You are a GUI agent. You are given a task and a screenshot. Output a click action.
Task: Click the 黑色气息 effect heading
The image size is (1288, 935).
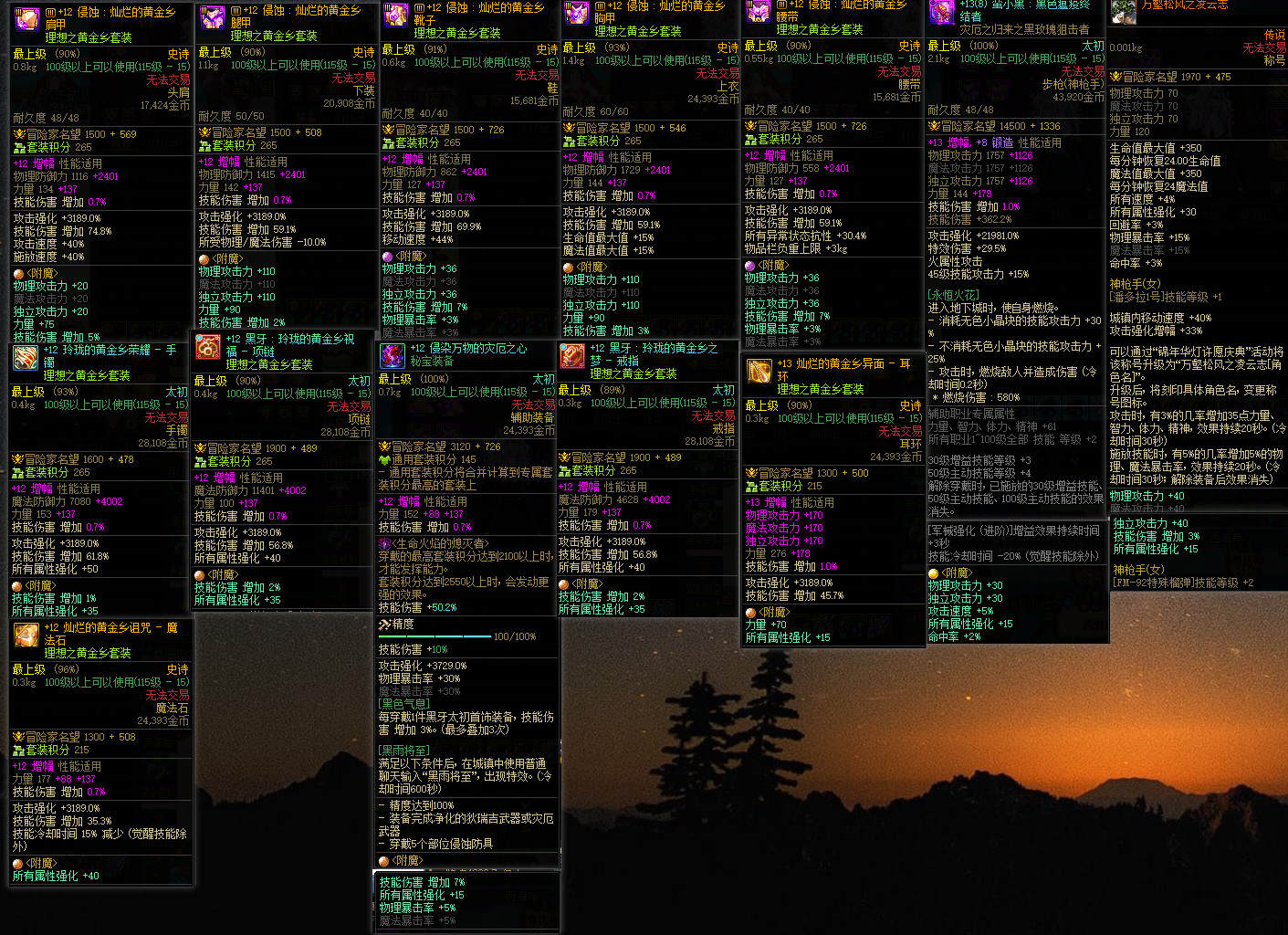click(403, 704)
